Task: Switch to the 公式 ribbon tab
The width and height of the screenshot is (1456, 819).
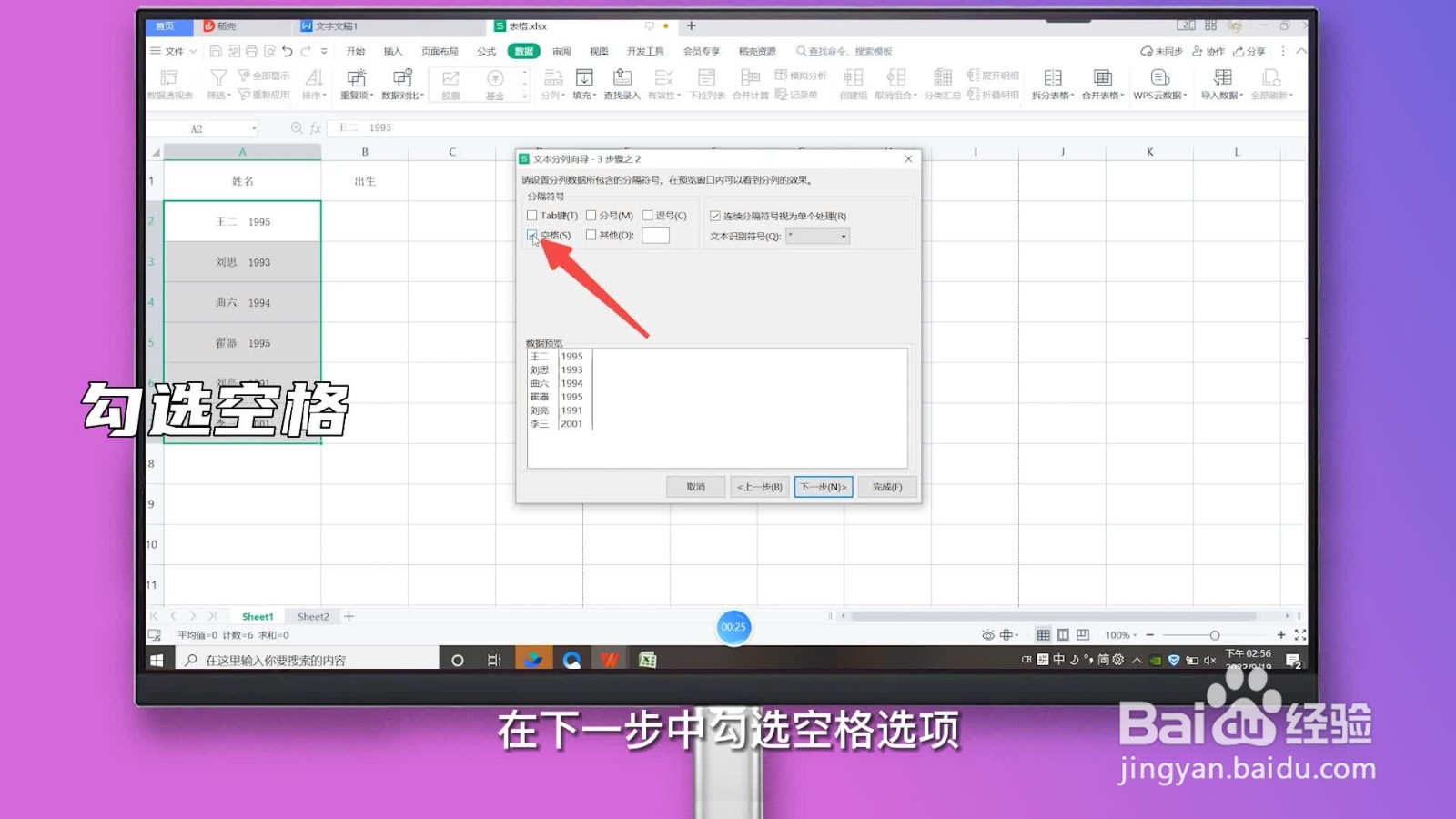Action: click(487, 51)
